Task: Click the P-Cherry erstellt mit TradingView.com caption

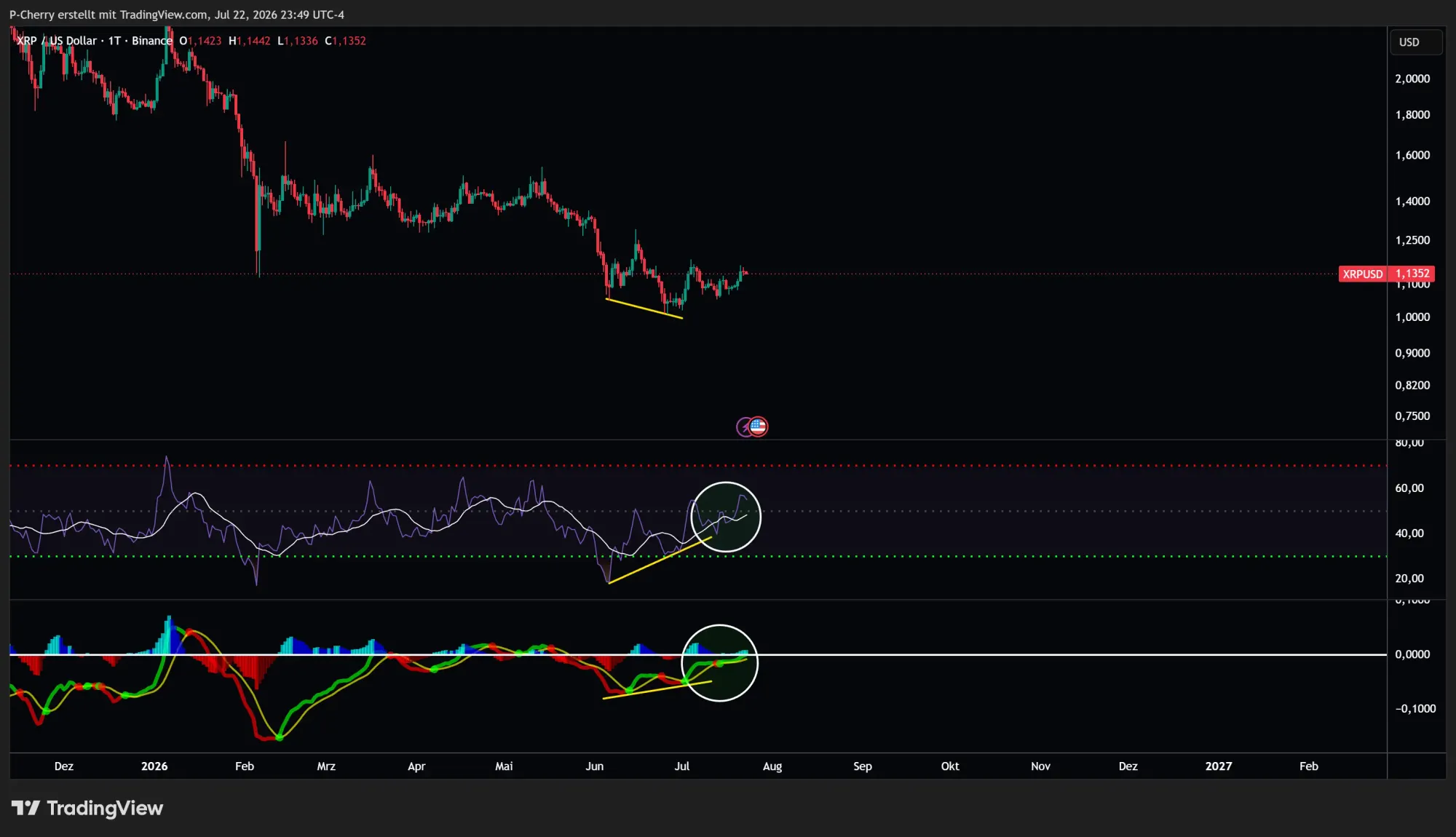Action: pyautogui.click(x=177, y=15)
